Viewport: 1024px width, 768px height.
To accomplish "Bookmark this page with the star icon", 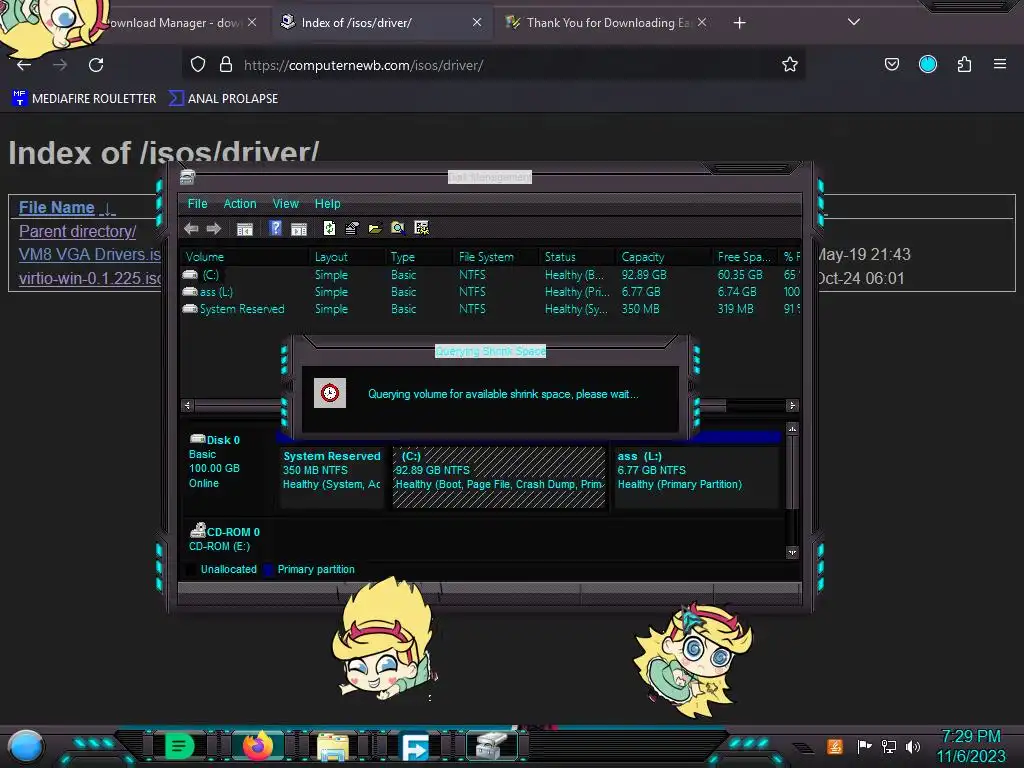I will coord(790,64).
